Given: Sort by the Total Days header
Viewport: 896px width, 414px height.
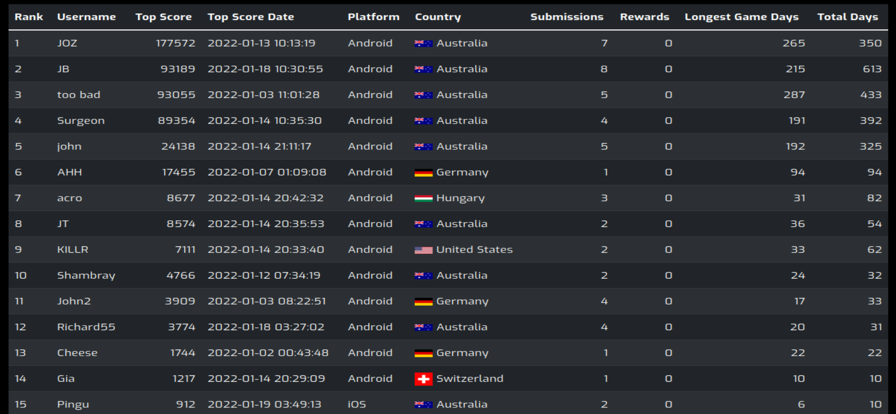Looking at the screenshot, I should click(x=848, y=17).
